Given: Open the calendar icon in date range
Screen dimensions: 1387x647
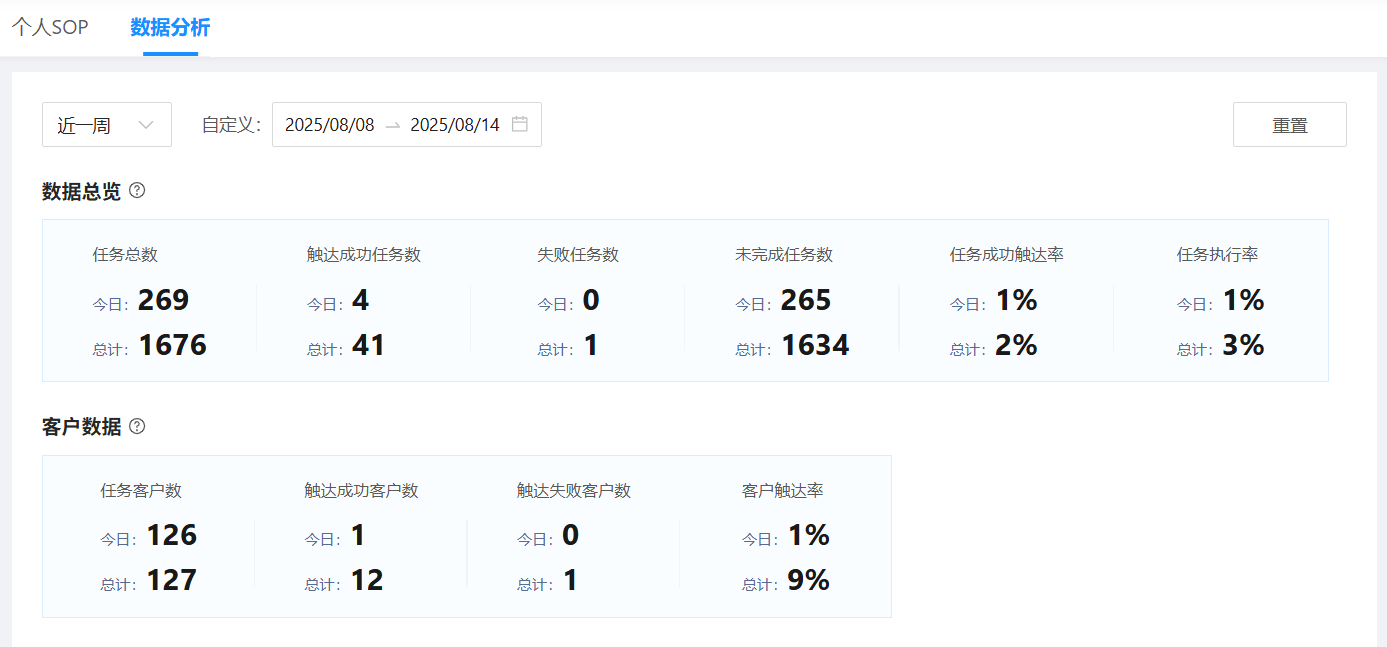Looking at the screenshot, I should pyautogui.click(x=520, y=125).
